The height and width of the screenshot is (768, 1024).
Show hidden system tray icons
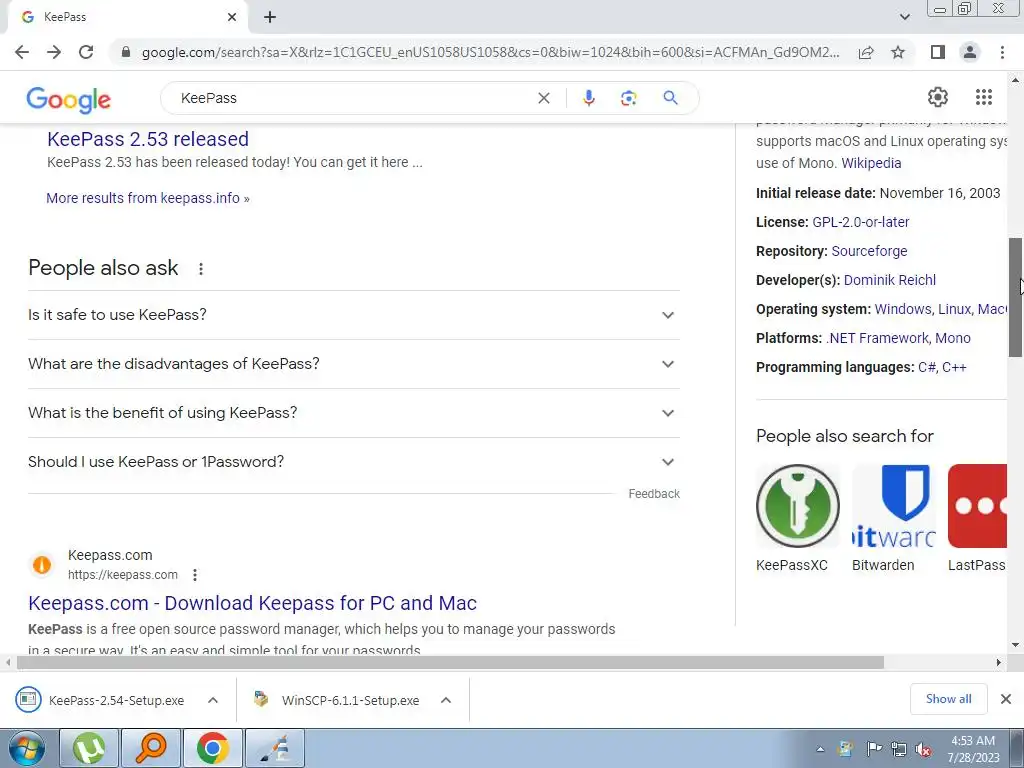(820, 749)
